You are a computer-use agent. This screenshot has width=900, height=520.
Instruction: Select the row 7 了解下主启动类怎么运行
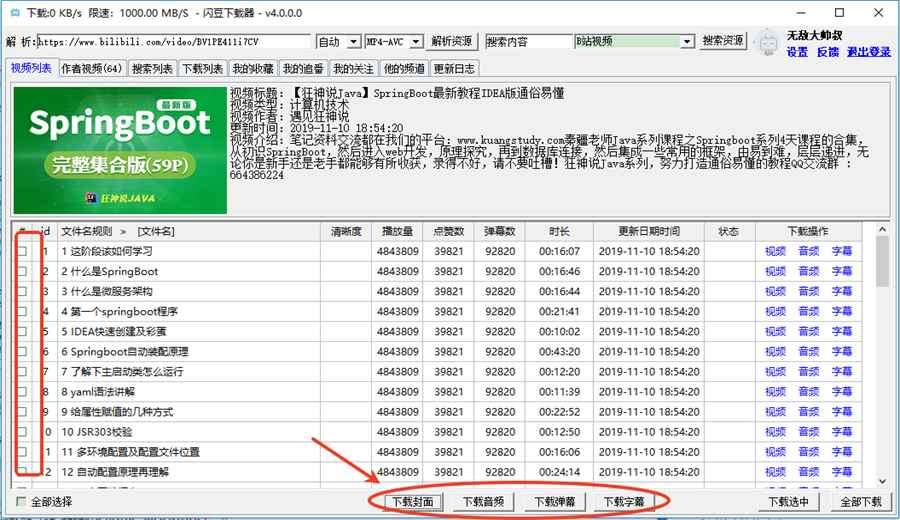point(437,372)
